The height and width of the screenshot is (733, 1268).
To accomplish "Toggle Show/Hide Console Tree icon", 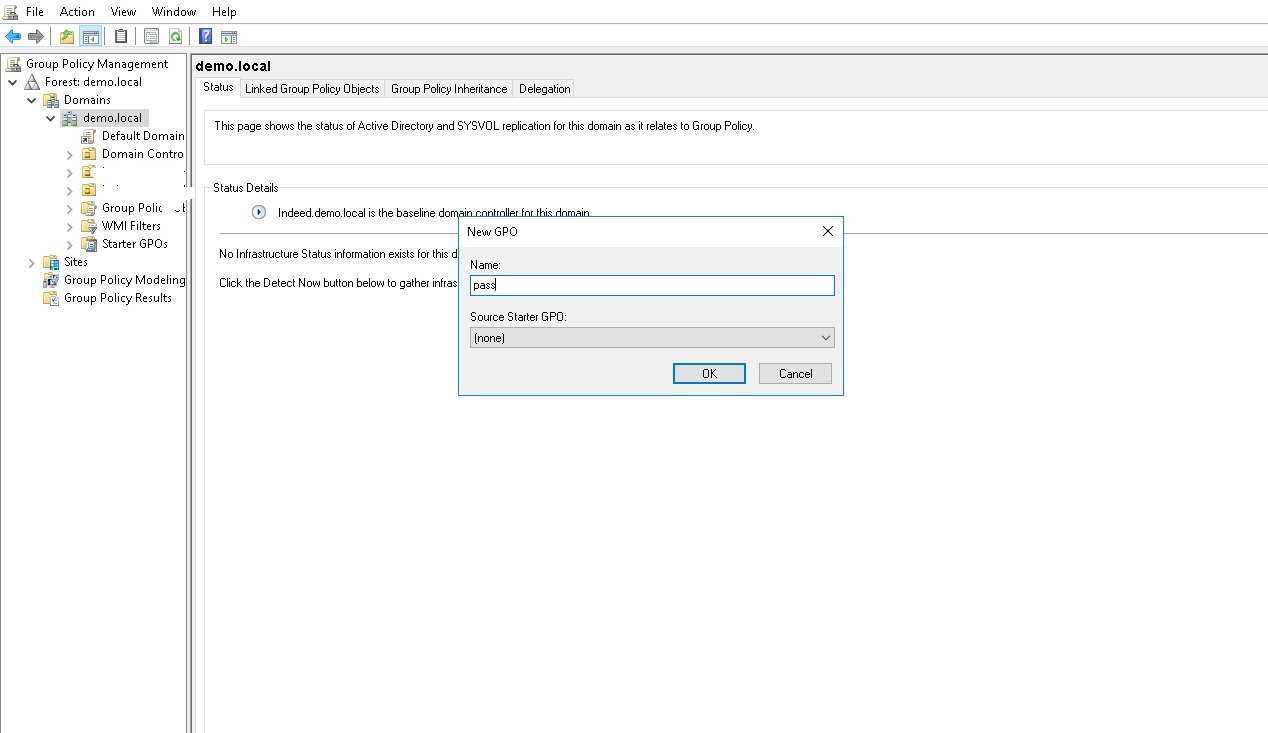I will pos(90,37).
